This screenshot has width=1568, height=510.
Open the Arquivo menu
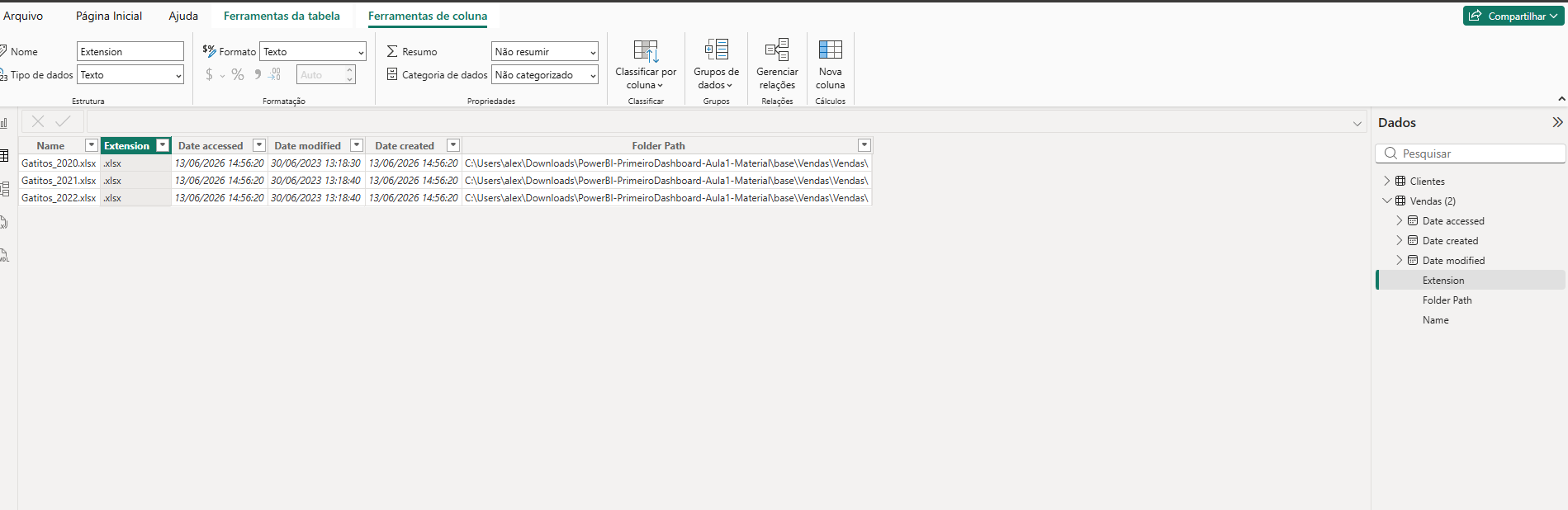[x=23, y=16]
